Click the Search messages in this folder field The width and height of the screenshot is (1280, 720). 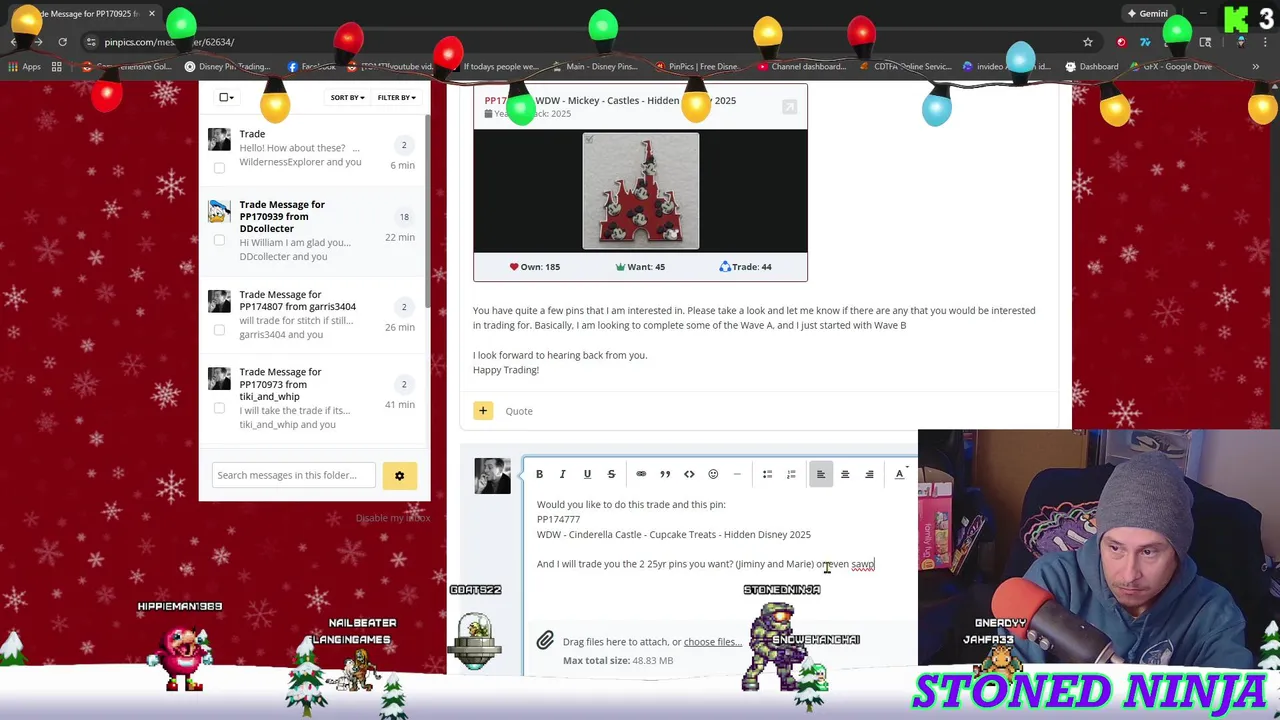(x=293, y=475)
